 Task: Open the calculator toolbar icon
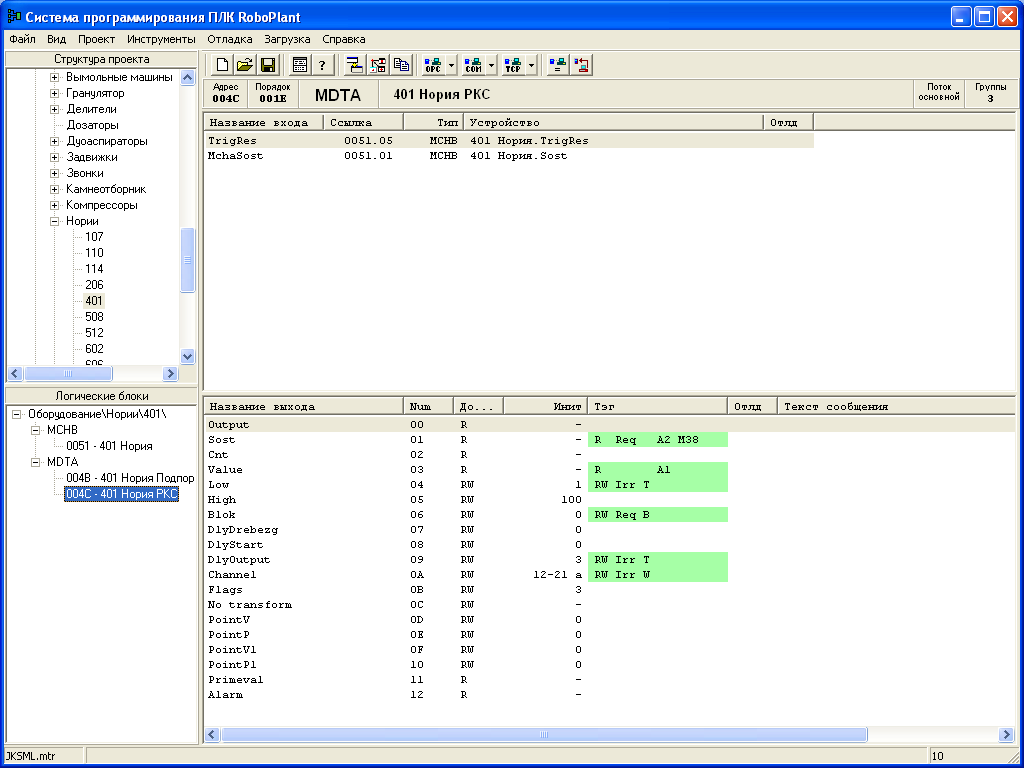point(299,65)
